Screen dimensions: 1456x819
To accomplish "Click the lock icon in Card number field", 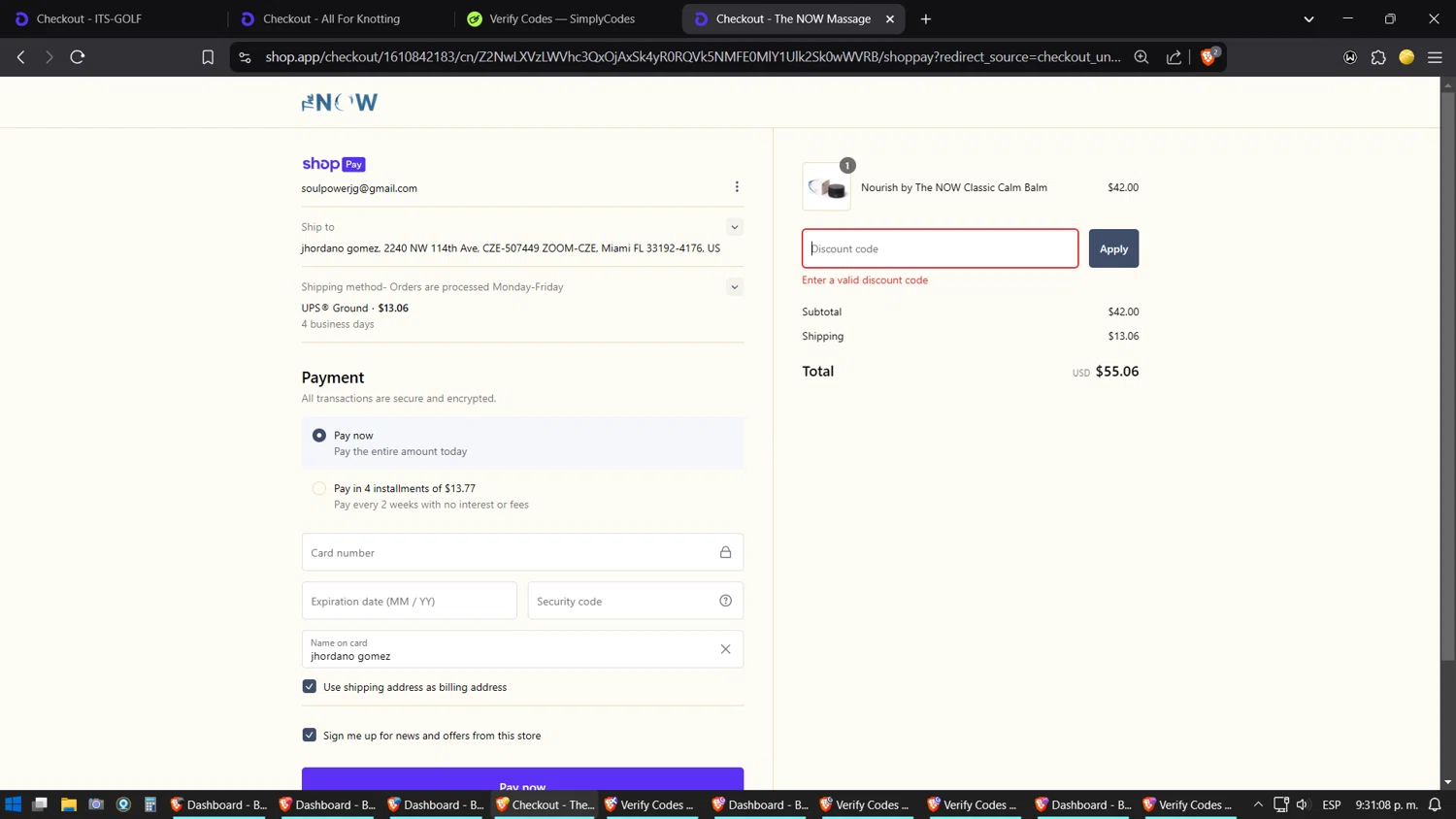I will click(x=725, y=552).
